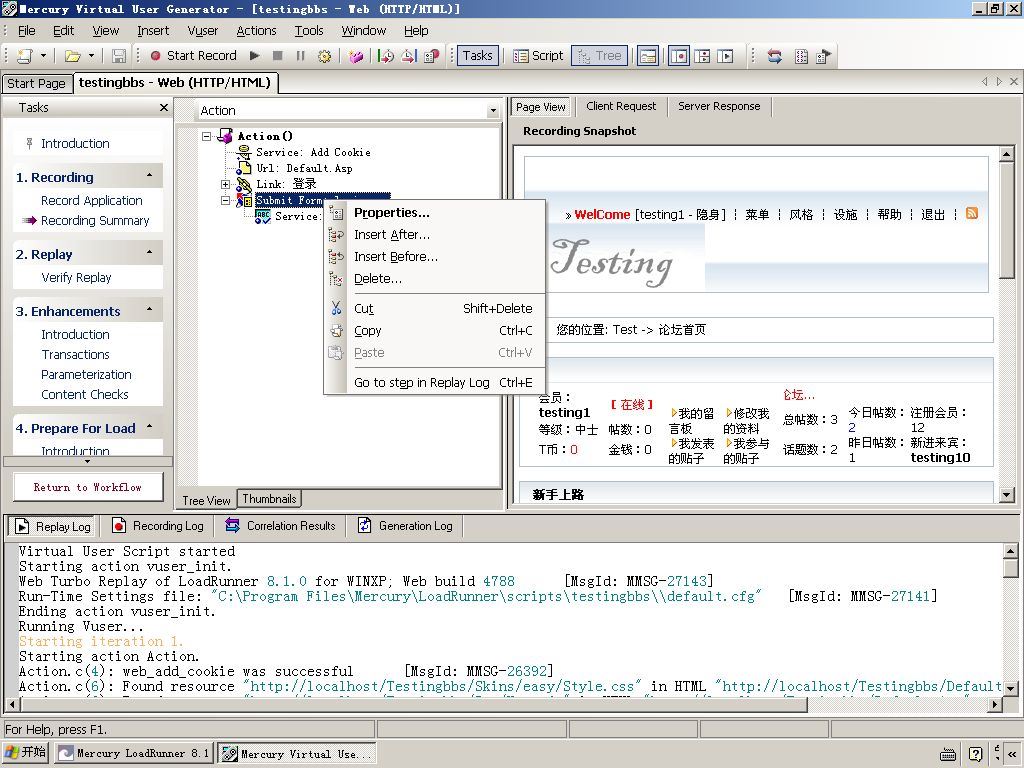Open the Correlation Results tab
Viewport: 1024px width, 768px height.
tap(281, 526)
